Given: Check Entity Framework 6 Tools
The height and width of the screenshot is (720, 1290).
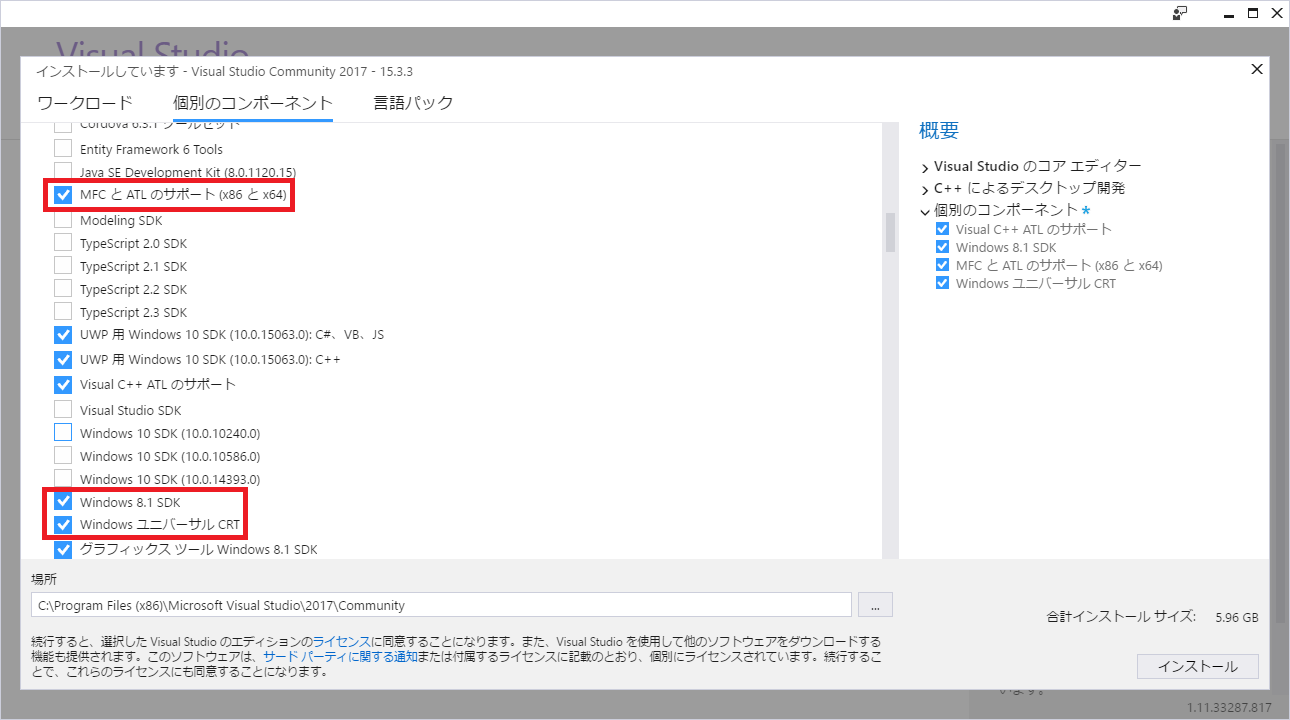Looking at the screenshot, I should point(63,149).
